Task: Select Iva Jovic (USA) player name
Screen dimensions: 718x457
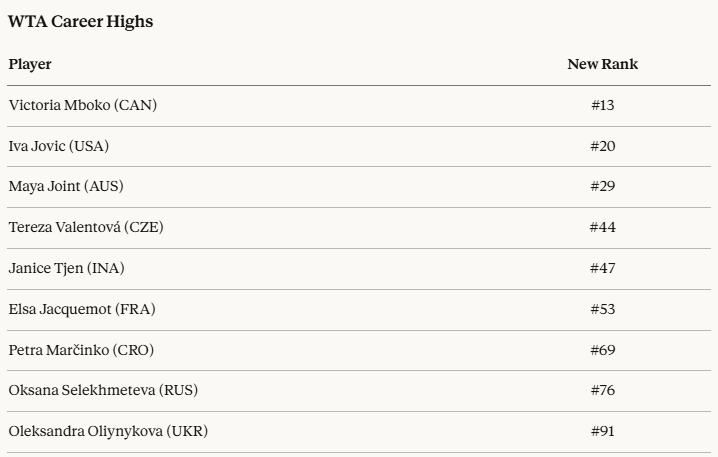Action: [59, 146]
